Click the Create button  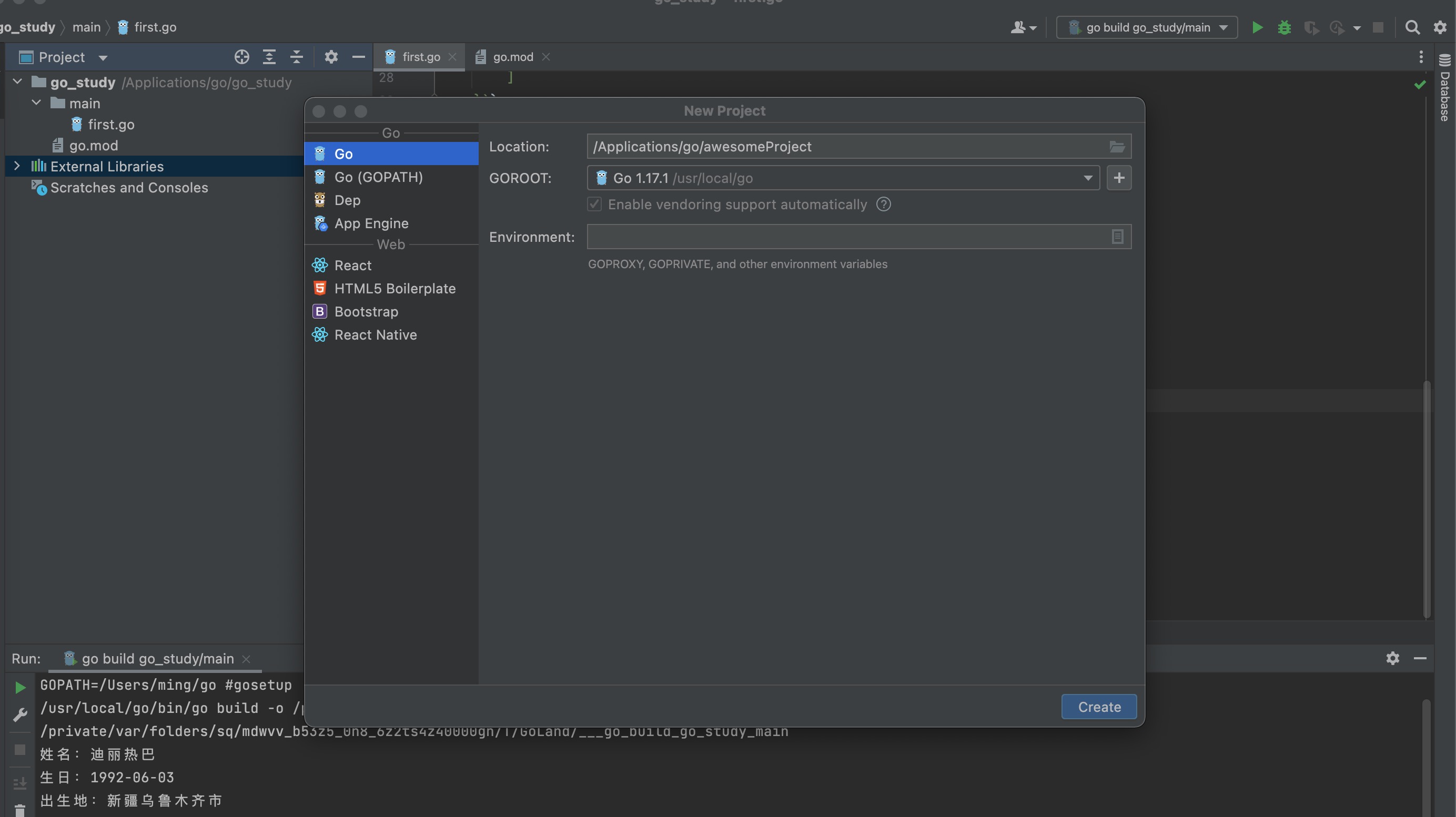coord(1099,707)
